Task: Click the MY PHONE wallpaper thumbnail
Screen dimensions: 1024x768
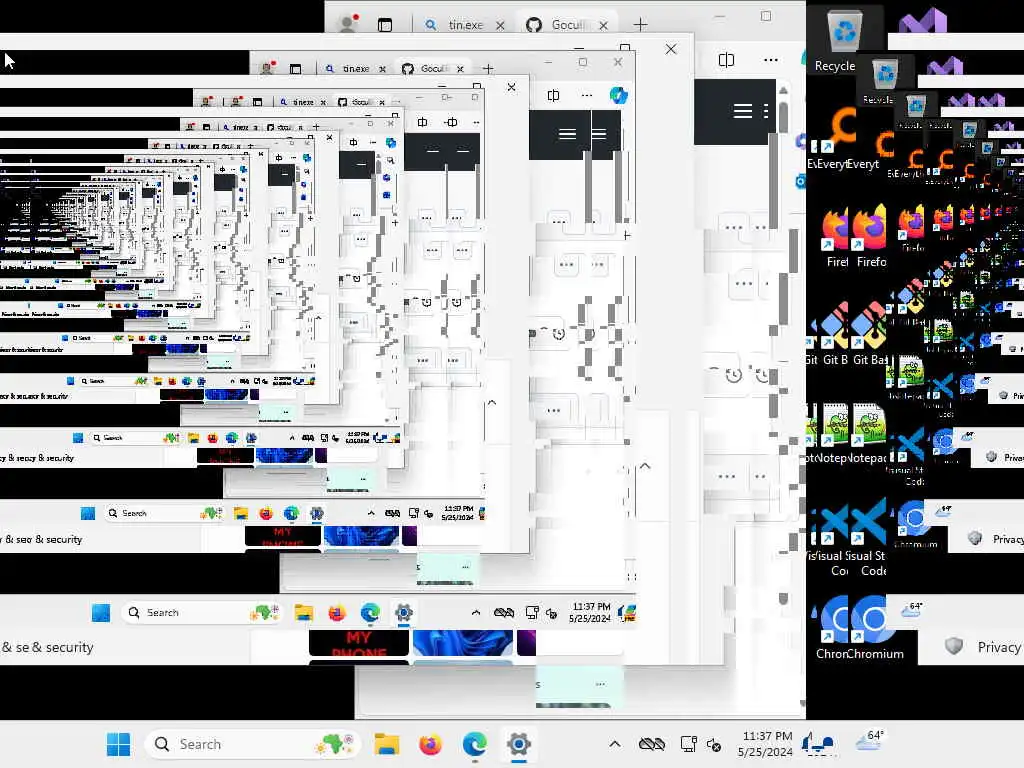Action: (359, 643)
